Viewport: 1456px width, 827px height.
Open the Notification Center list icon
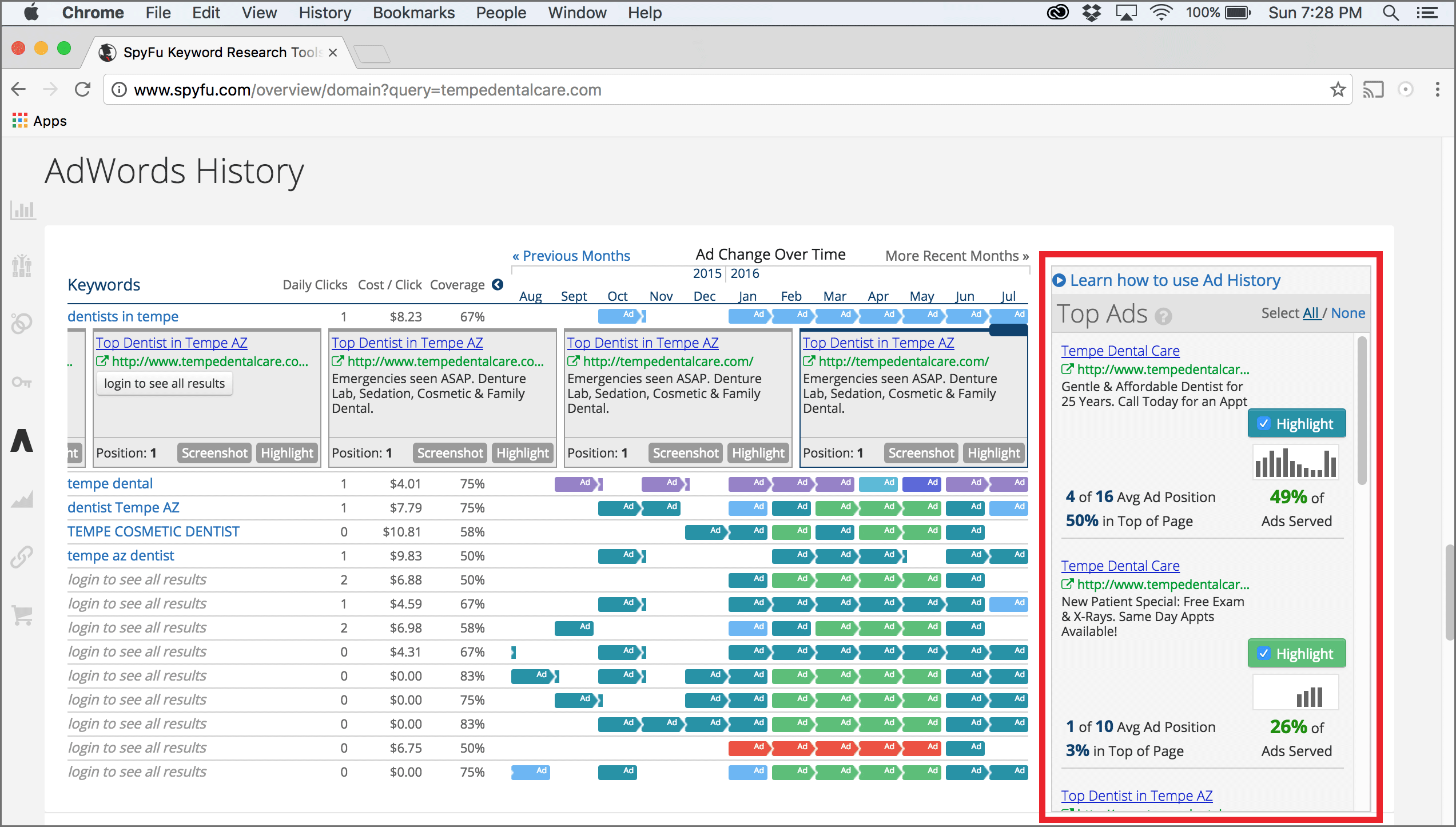coord(1427,13)
